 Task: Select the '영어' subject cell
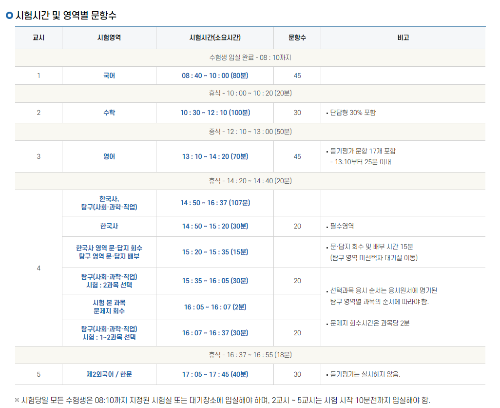tap(109, 156)
